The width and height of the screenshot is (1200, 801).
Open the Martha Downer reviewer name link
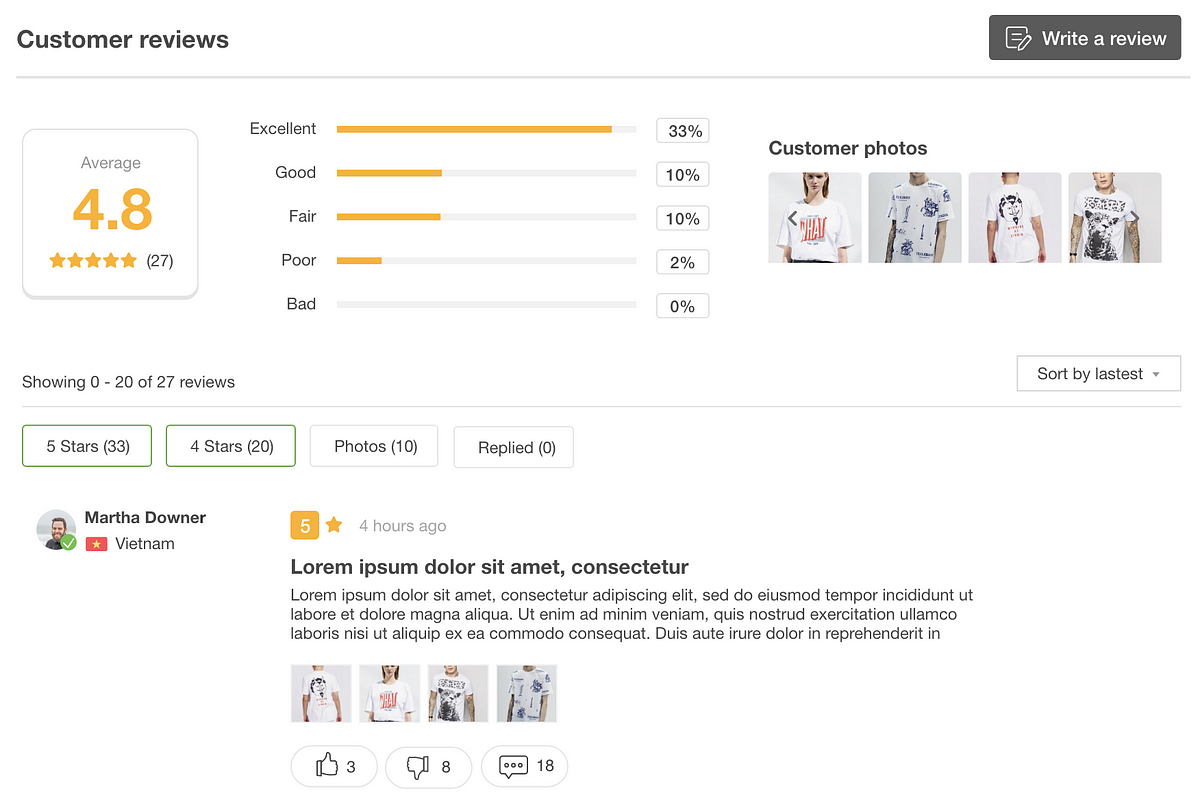click(145, 517)
